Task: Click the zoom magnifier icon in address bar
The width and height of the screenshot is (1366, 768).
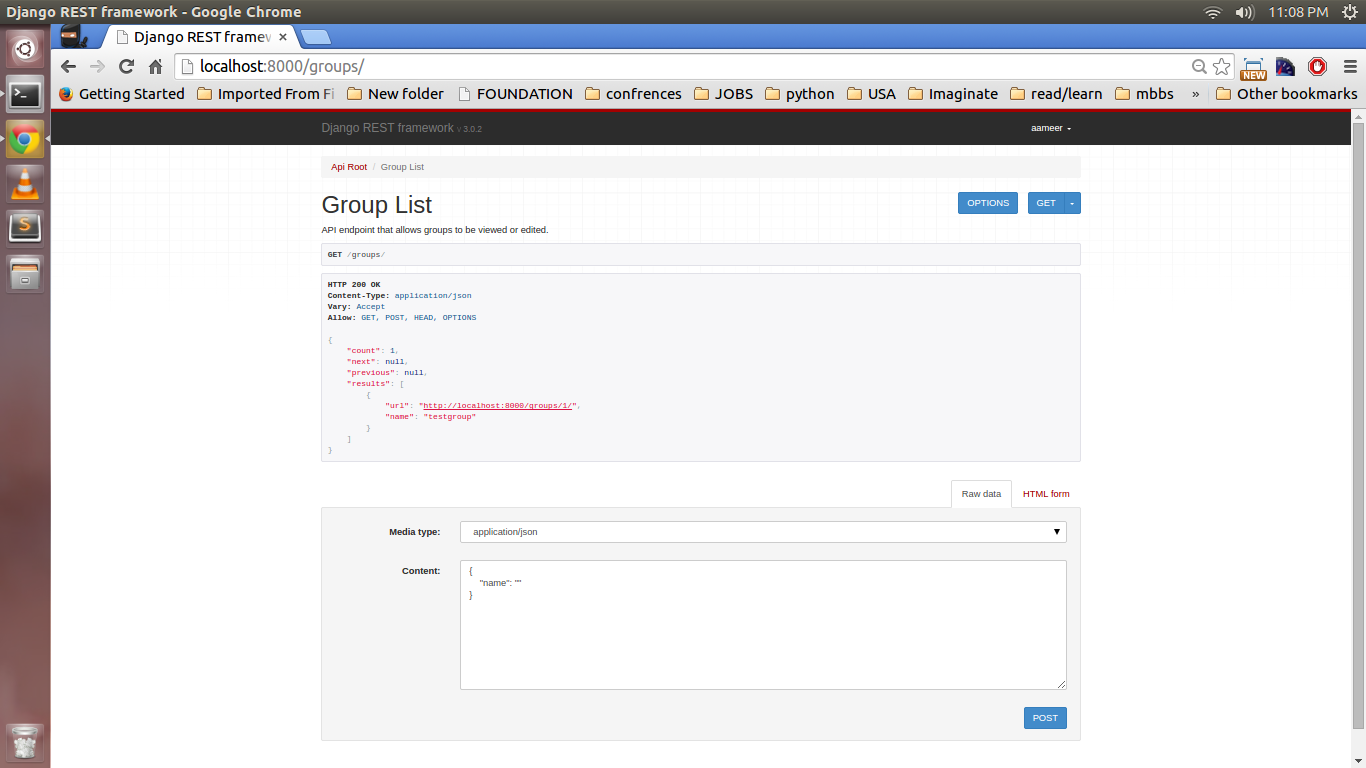Action: (x=1199, y=66)
